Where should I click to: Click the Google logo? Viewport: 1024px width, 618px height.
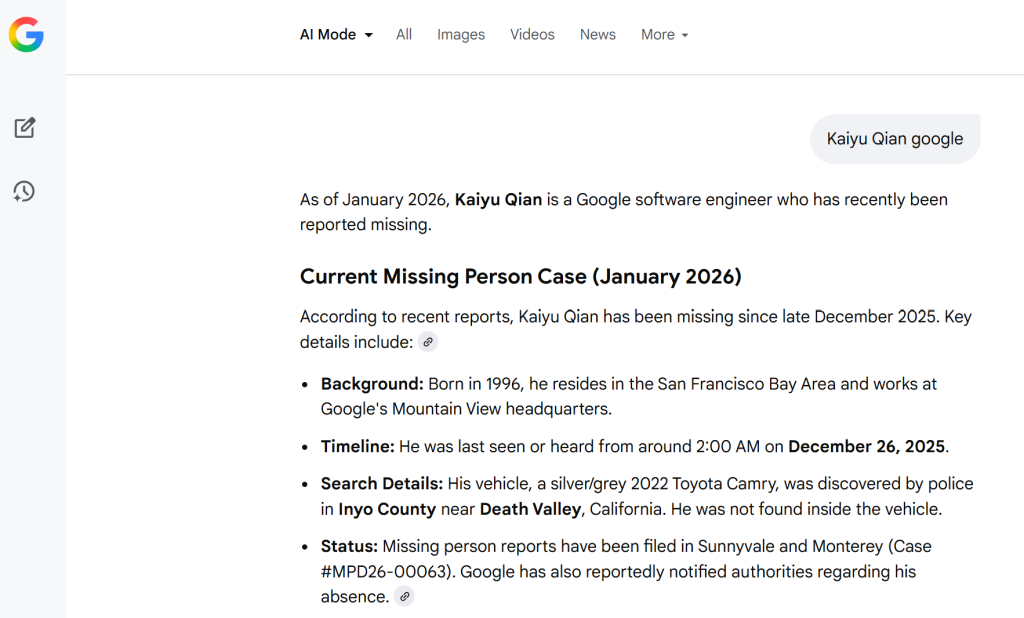26,35
